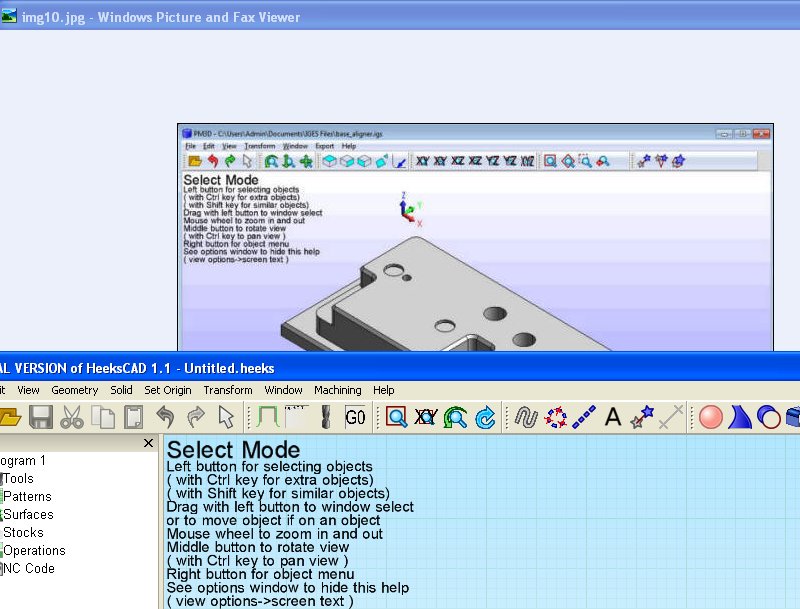800x609 pixels.
Task: Click the img10.jpg Picture and Fax Viewer title
Action: (161, 17)
